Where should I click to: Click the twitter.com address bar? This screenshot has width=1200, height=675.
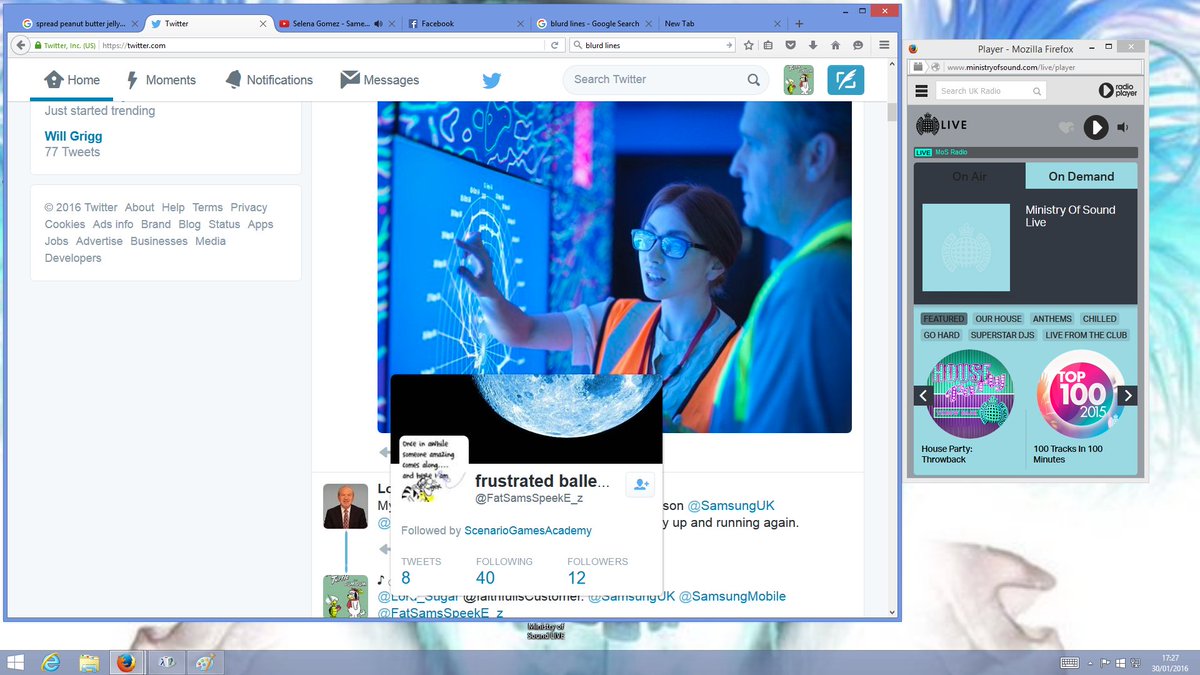[x=320, y=45]
